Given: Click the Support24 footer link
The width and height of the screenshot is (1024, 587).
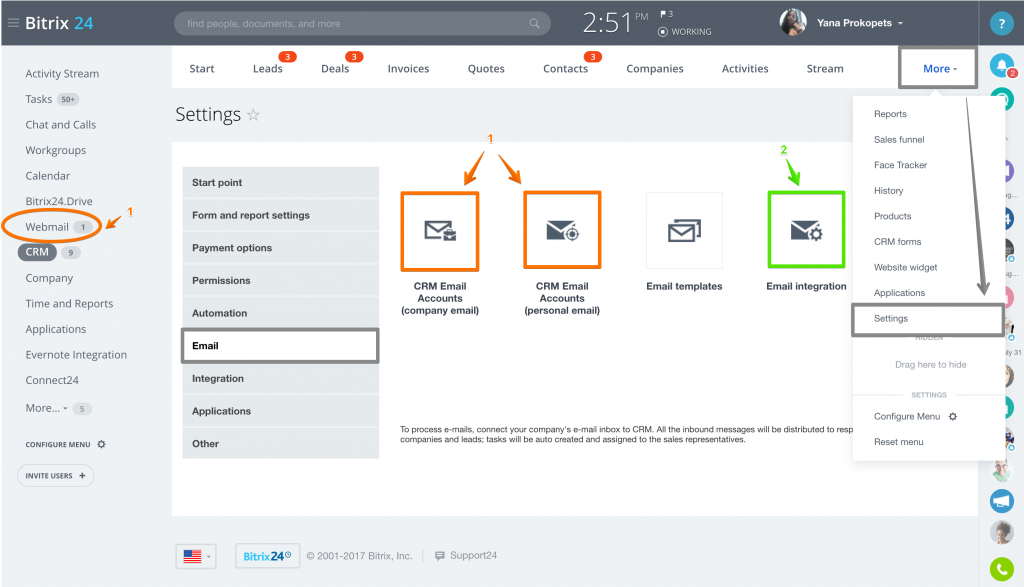Looking at the screenshot, I should click(473, 556).
